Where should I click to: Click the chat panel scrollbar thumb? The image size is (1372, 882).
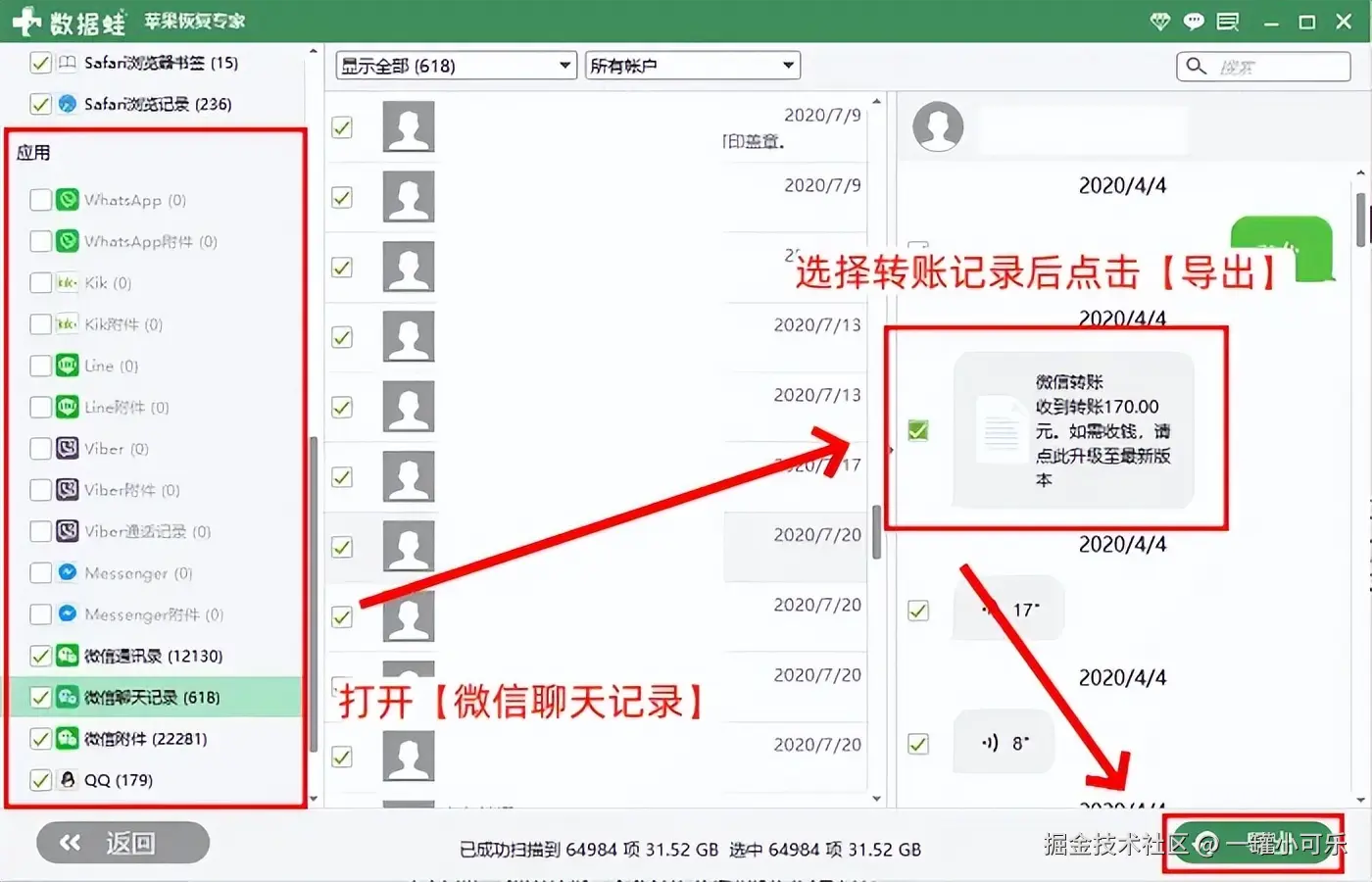click(x=1361, y=220)
